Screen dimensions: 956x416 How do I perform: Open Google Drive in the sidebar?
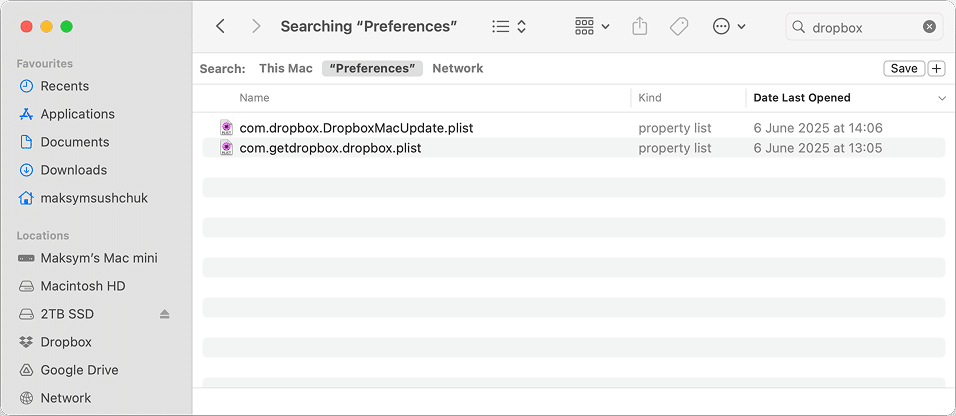tap(79, 370)
